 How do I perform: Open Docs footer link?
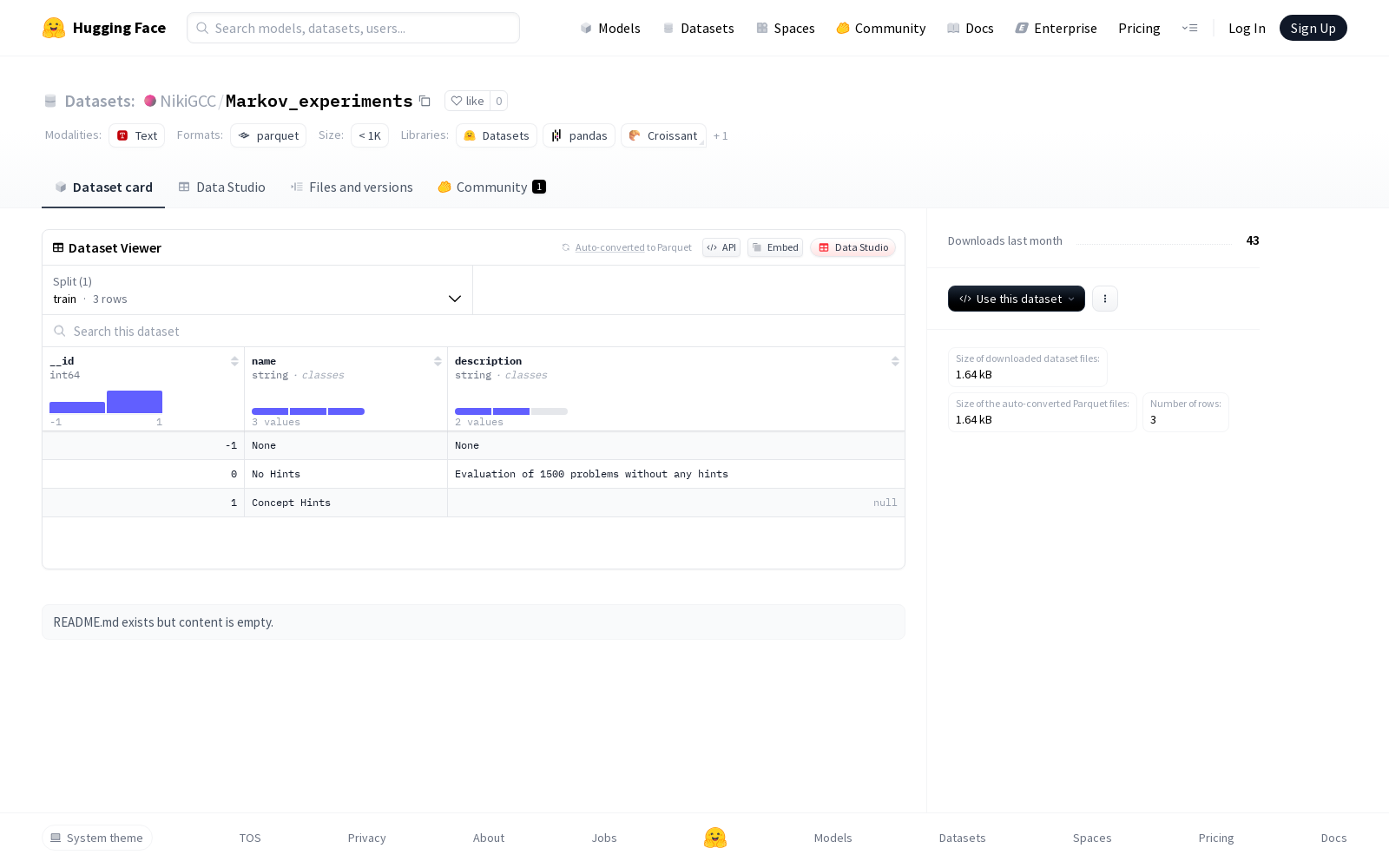[1333, 838]
